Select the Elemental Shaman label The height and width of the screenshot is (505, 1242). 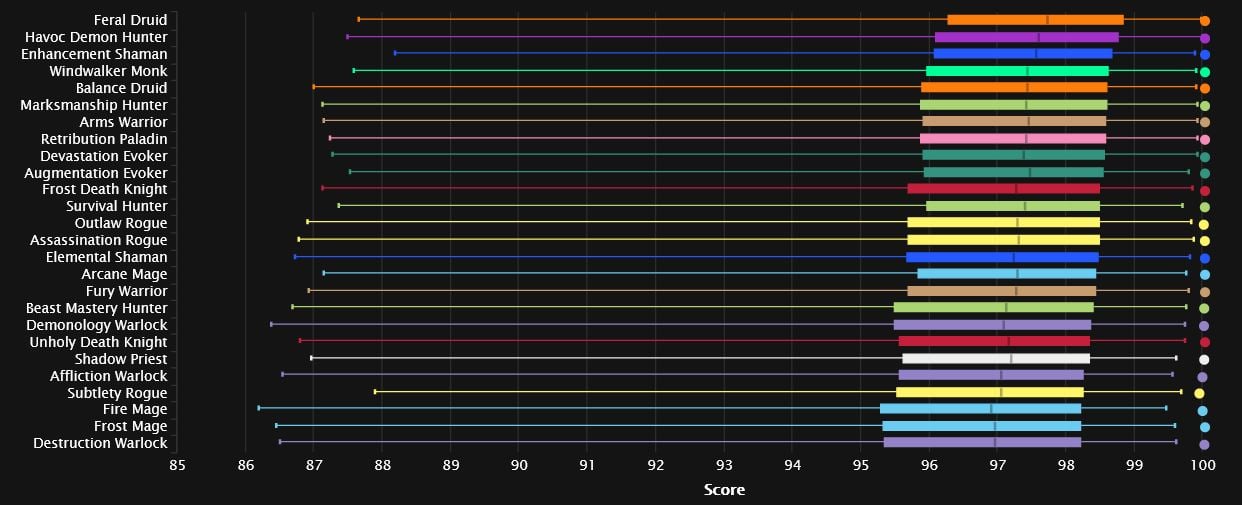108,258
